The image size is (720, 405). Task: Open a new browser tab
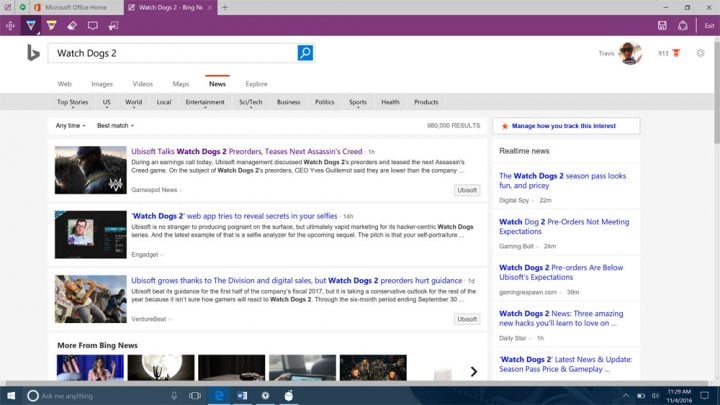[x=225, y=7]
